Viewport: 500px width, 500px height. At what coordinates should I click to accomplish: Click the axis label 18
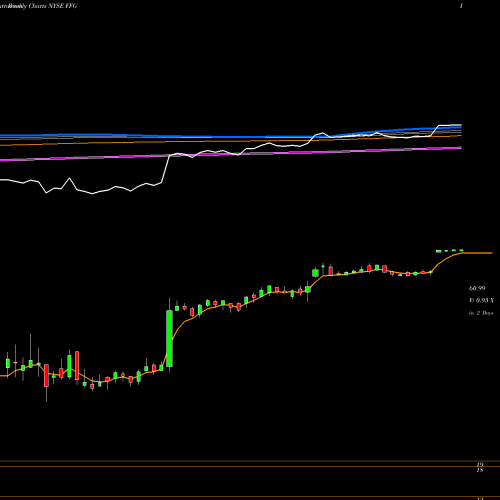[480, 470]
